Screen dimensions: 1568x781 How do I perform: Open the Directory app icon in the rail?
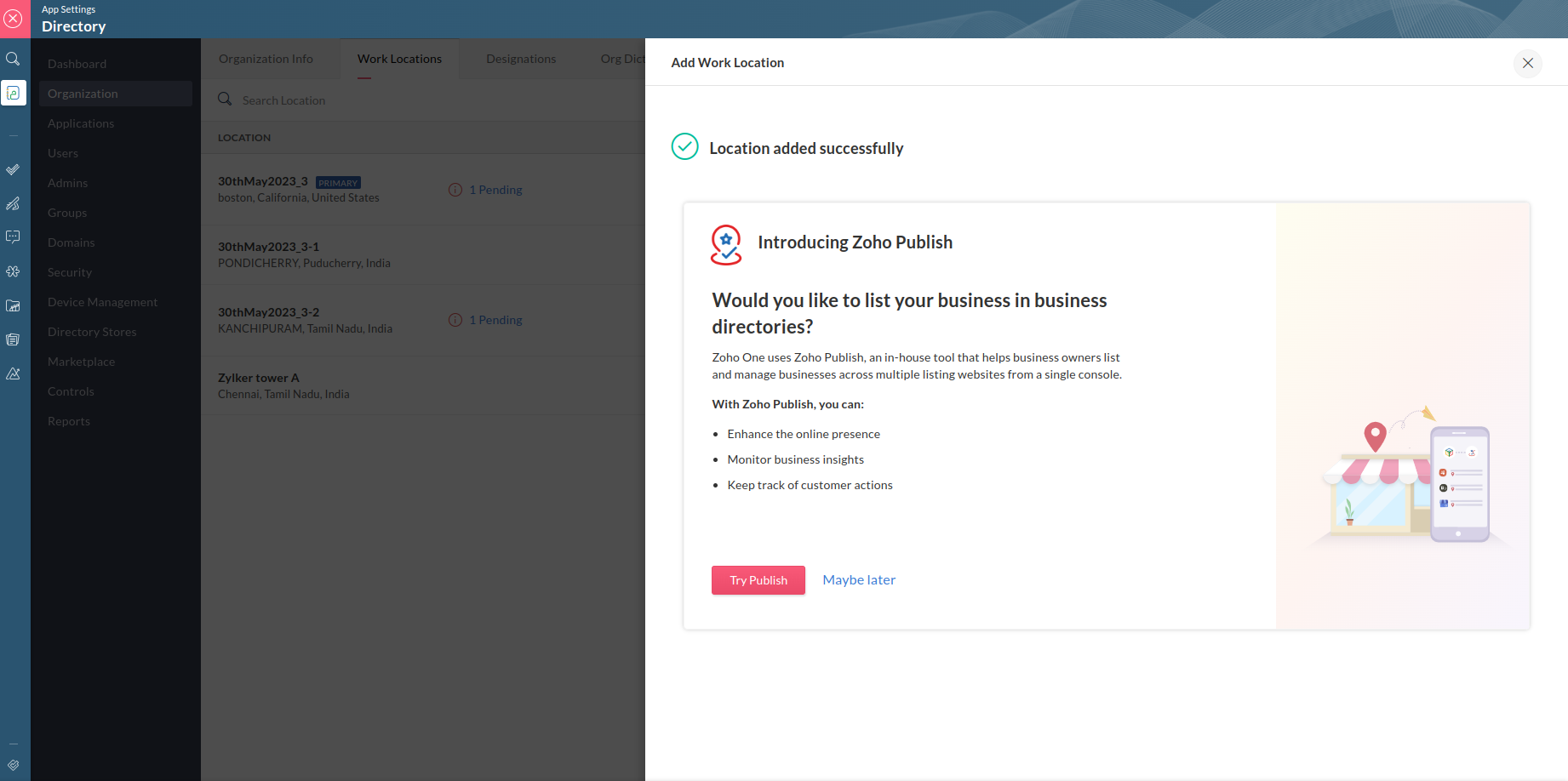[14, 93]
